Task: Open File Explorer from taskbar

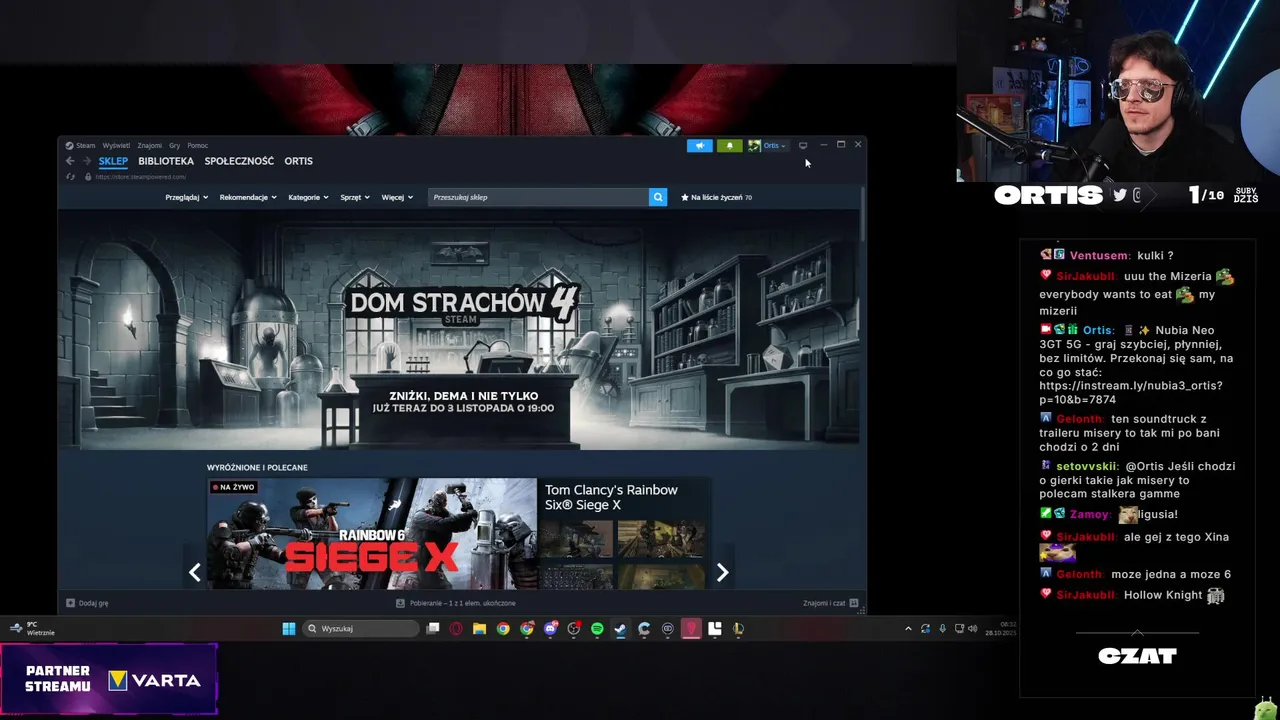Action: (x=479, y=628)
